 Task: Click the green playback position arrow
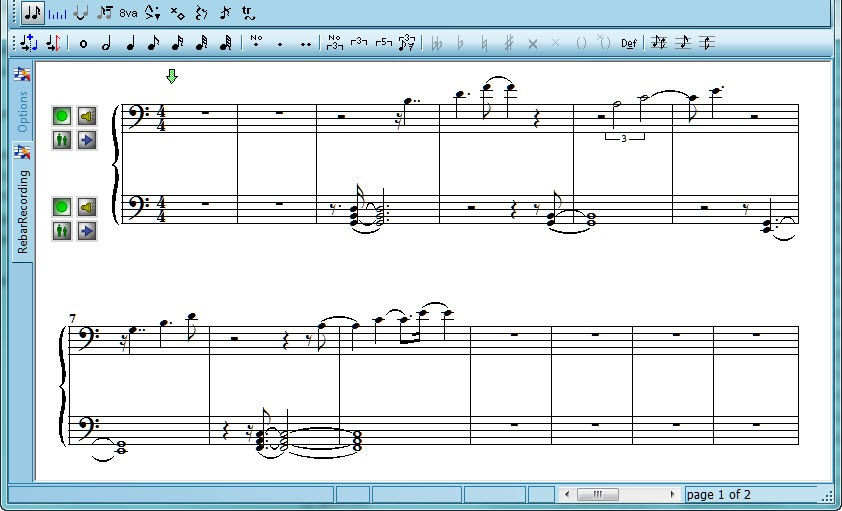tap(172, 76)
